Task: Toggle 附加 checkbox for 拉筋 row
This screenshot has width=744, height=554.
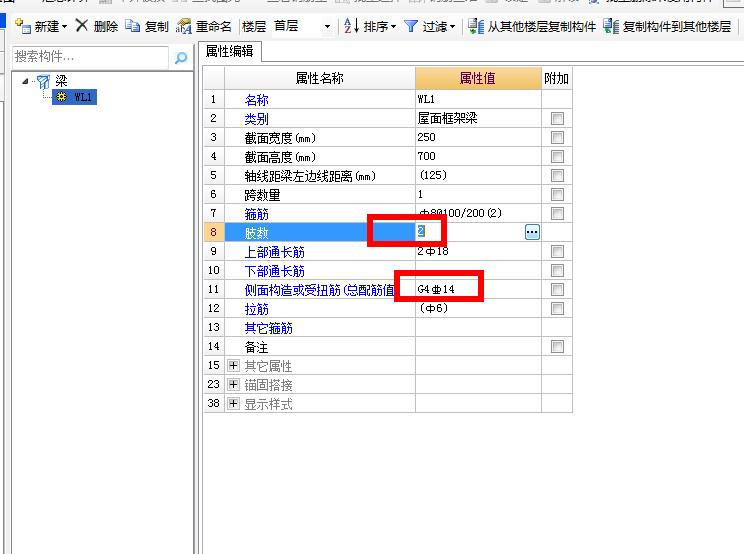Action: tap(557, 308)
